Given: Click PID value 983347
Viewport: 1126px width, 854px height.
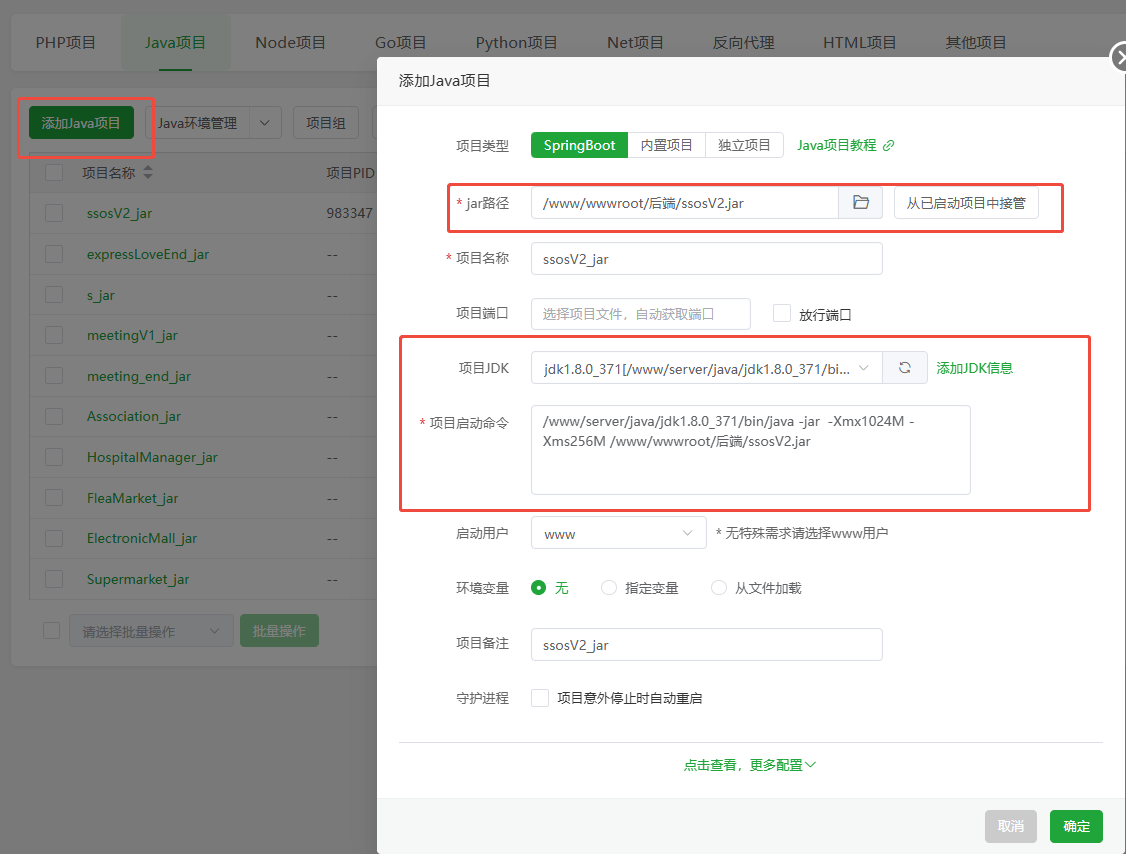Looking at the screenshot, I should coord(350,213).
